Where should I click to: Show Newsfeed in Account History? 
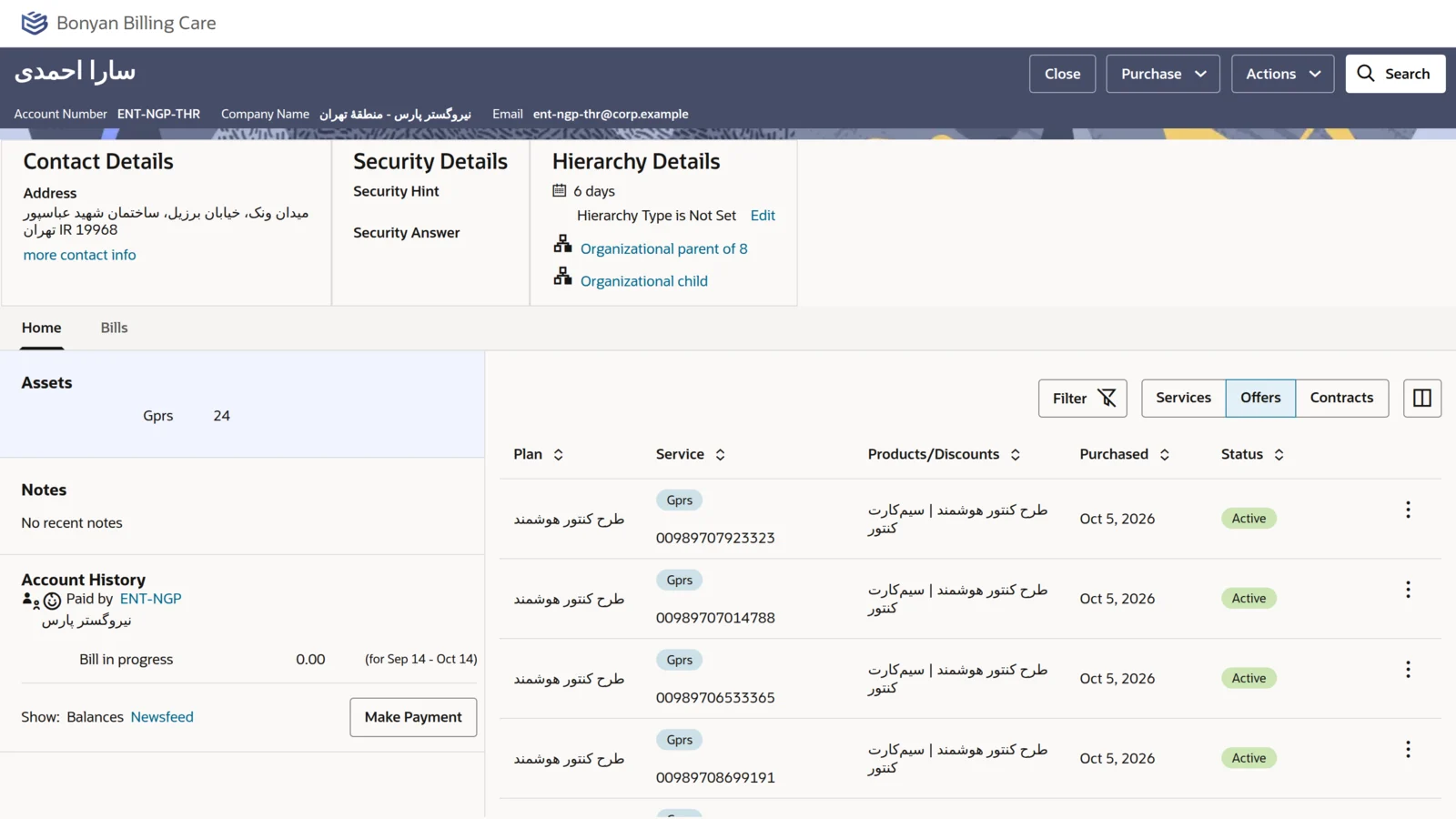pos(162,717)
